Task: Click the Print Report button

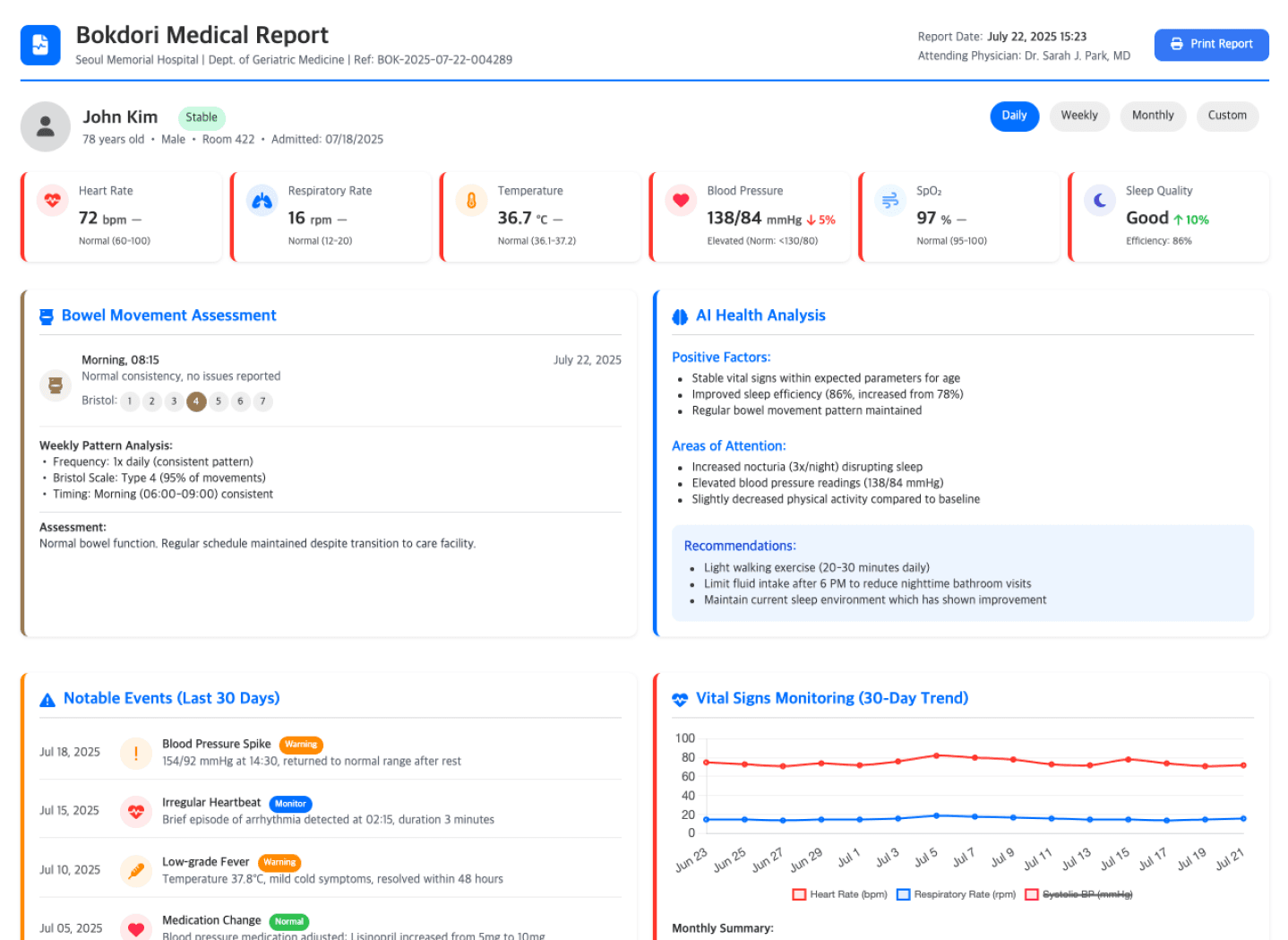Action: pyautogui.click(x=1211, y=45)
